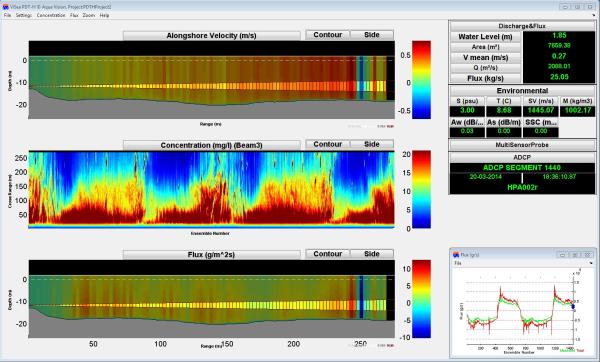
Task: Click the temperature value 8.68
Action: click(x=504, y=111)
